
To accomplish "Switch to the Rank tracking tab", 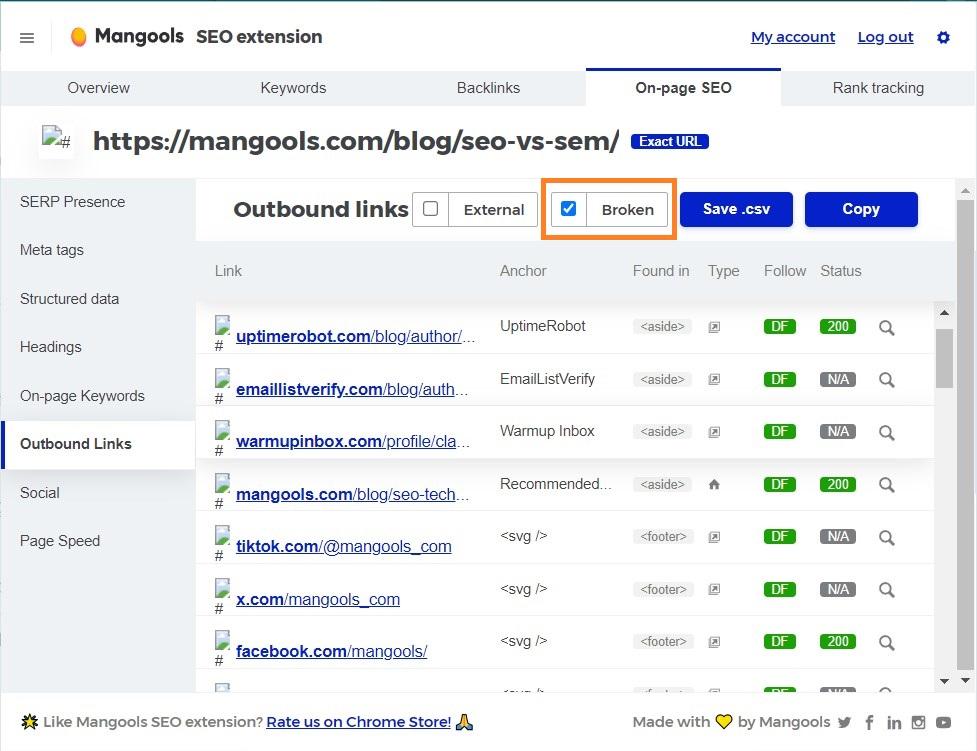I will tap(878, 88).
